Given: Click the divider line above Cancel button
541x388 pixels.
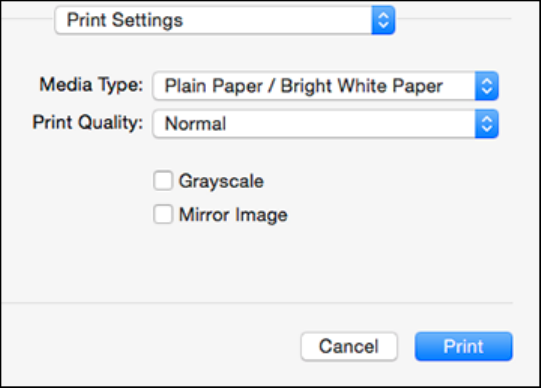Looking at the screenshot, I should 257,303.
